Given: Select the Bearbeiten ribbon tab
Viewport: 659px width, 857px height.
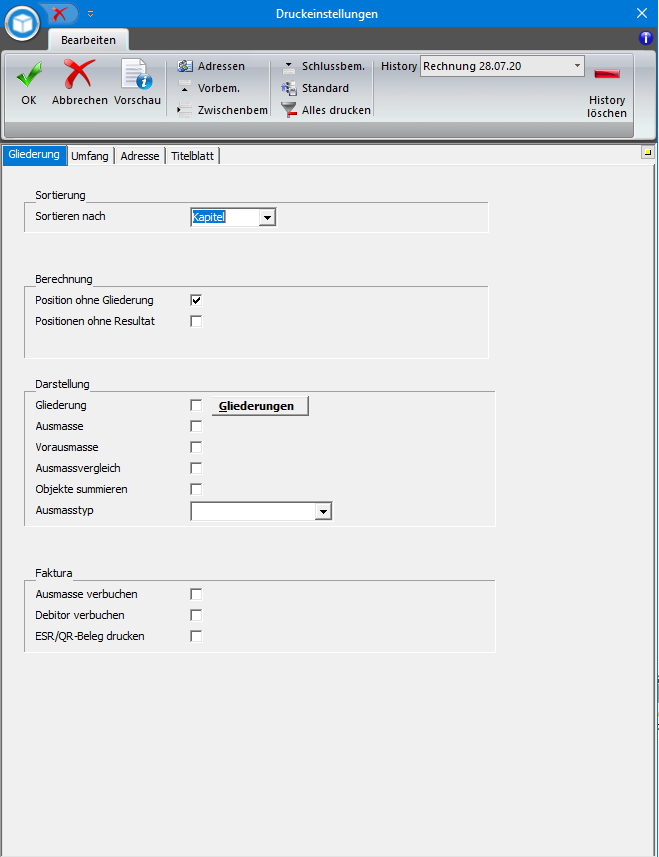Looking at the screenshot, I should click(x=89, y=40).
